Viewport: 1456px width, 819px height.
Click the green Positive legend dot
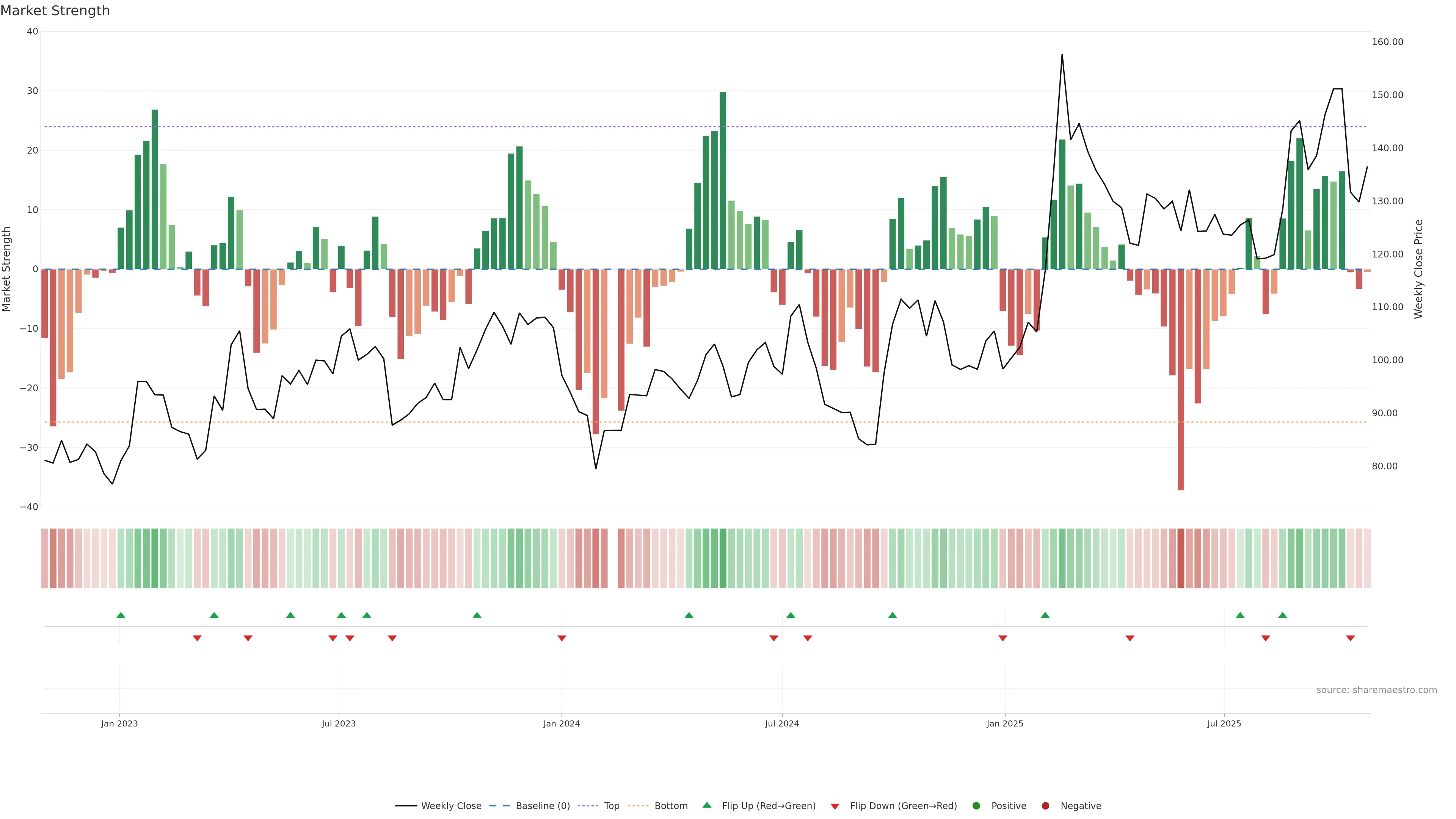976,806
